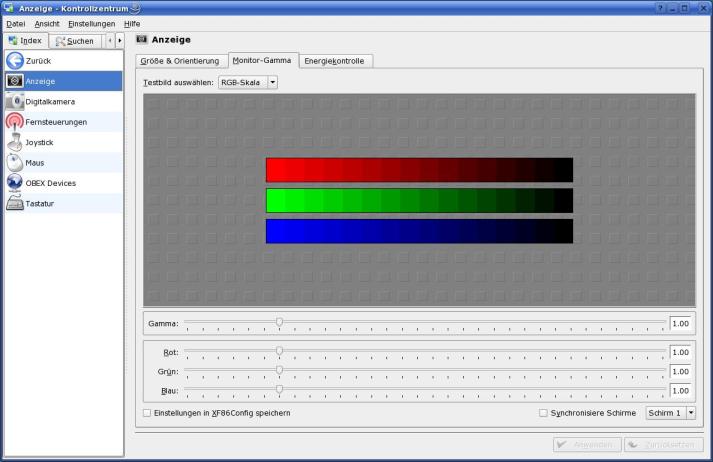Open the Maus mouse icon
Image resolution: width=713 pixels, height=462 pixels.
pyautogui.click(x=15, y=163)
